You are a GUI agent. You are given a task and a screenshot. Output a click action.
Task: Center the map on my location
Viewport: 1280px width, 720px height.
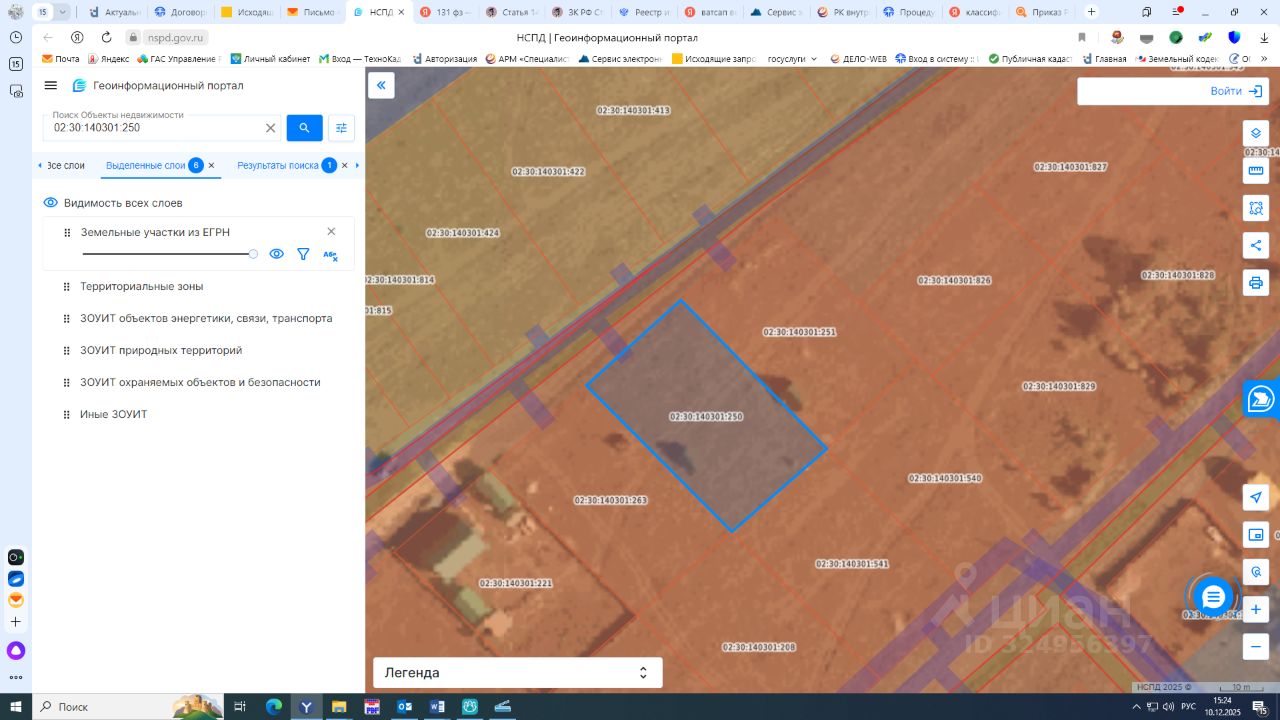(1256, 497)
